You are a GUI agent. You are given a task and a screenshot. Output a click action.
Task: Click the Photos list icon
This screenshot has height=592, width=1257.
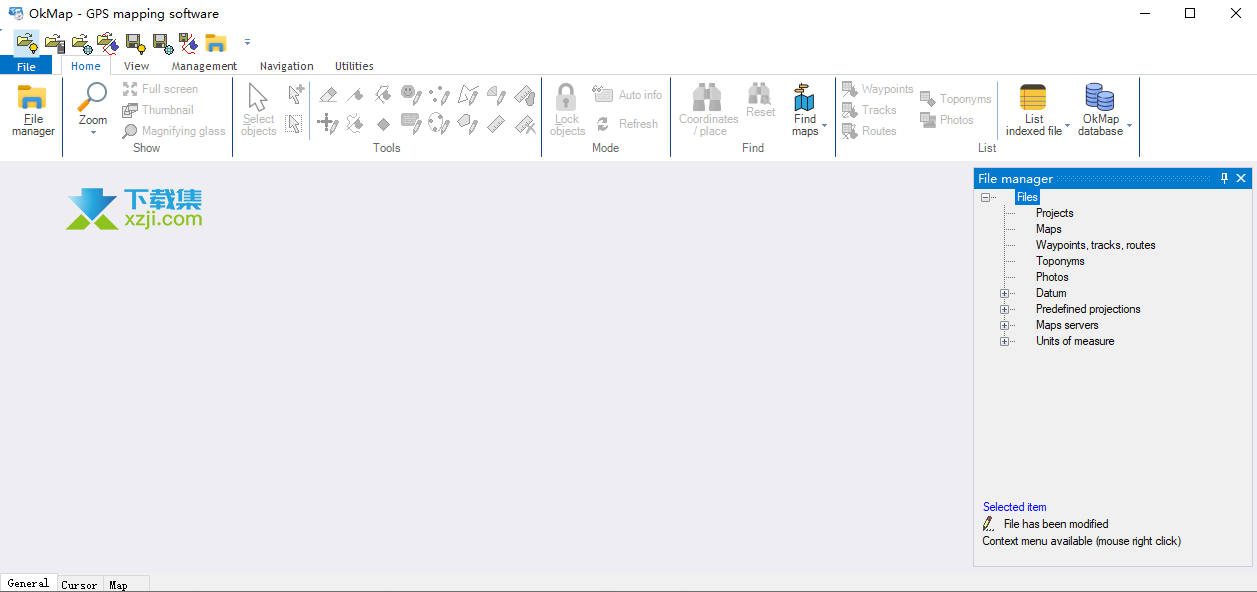pyautogui.click(x=928, y=120)
